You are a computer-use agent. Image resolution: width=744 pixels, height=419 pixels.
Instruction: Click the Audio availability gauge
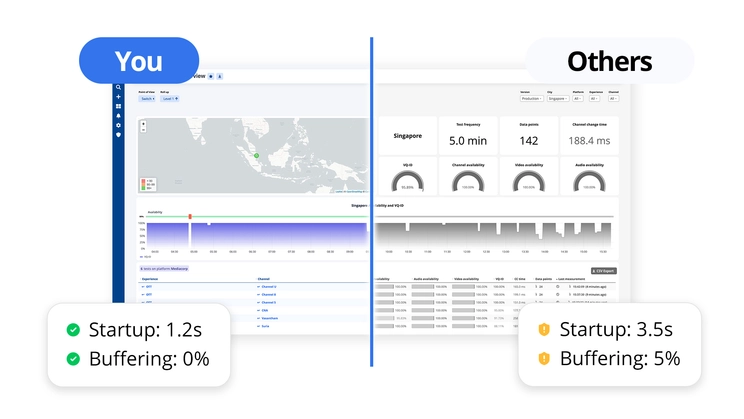589,181
